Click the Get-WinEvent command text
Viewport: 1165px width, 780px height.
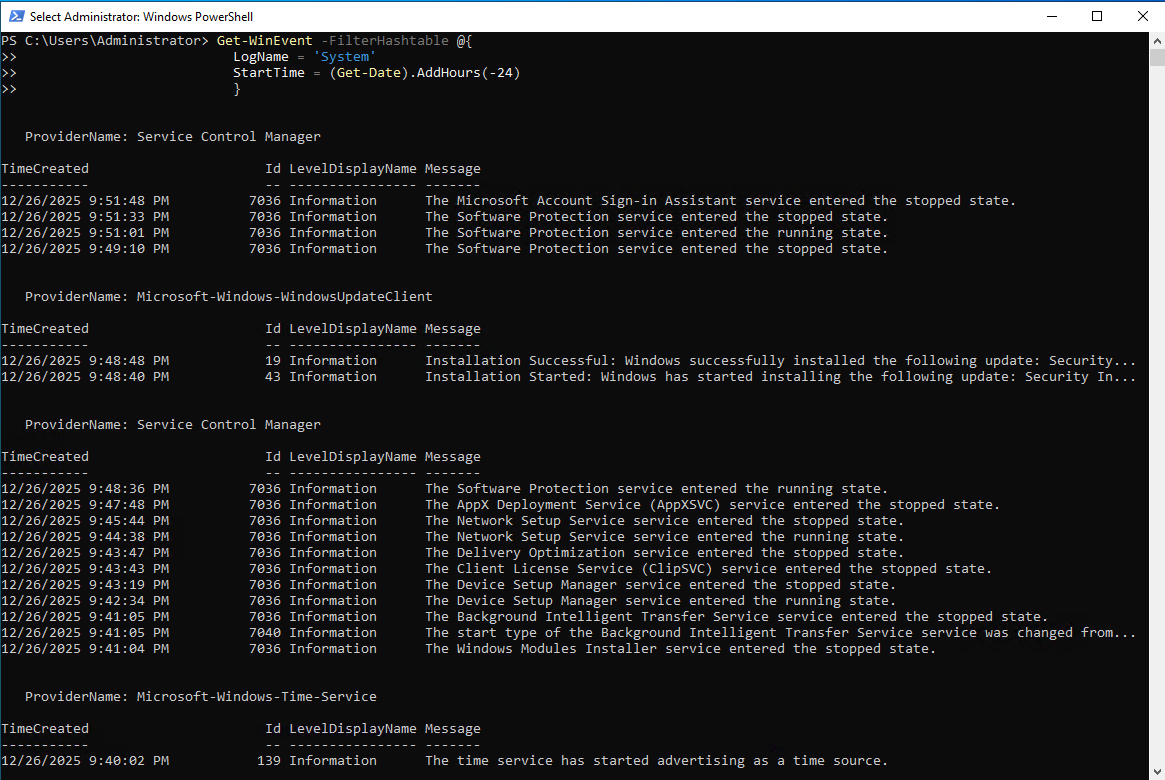(264, 41)
